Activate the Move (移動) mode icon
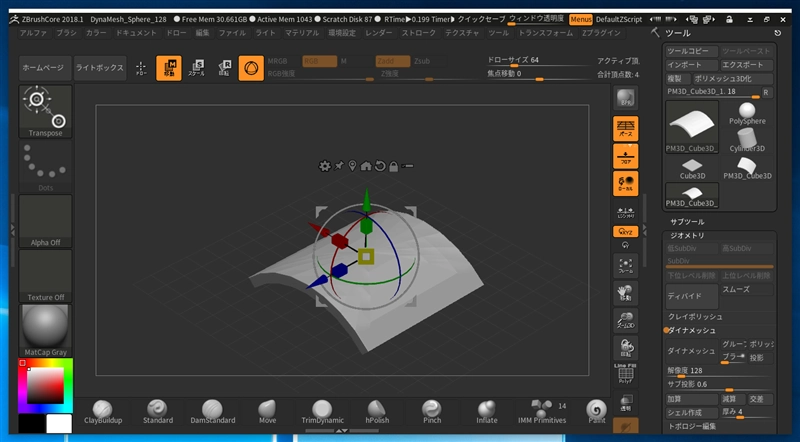The image size is (800, 442). coord(169,68)
